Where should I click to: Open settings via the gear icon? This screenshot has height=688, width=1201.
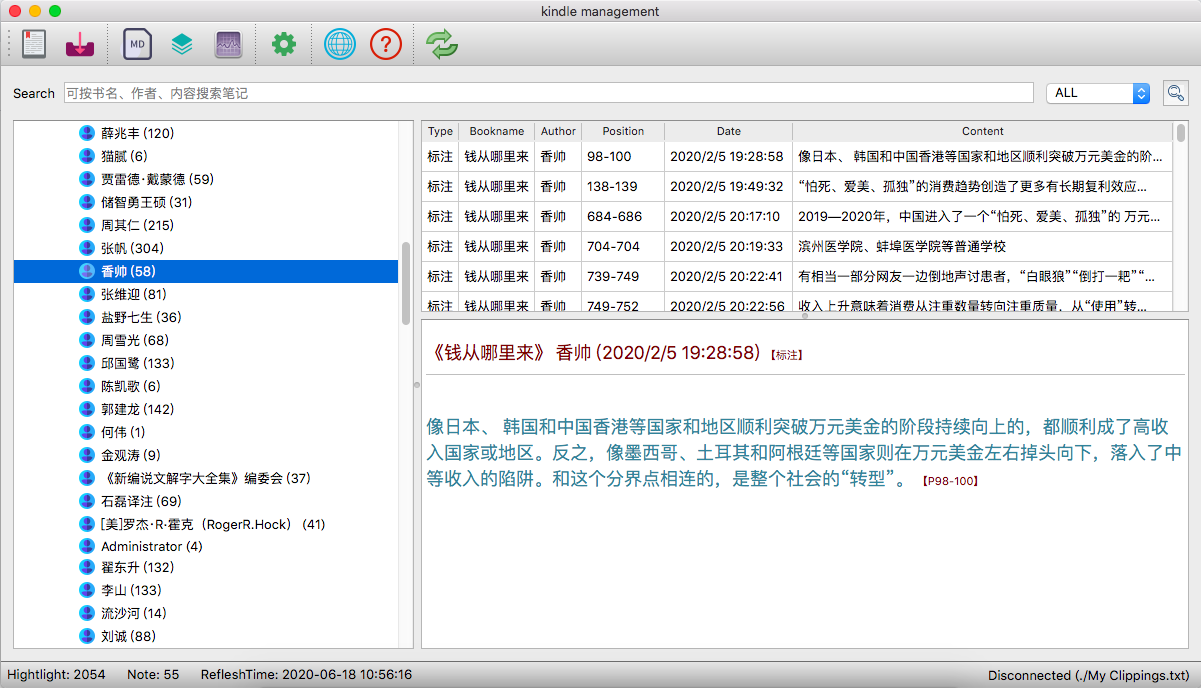[283, 44]
